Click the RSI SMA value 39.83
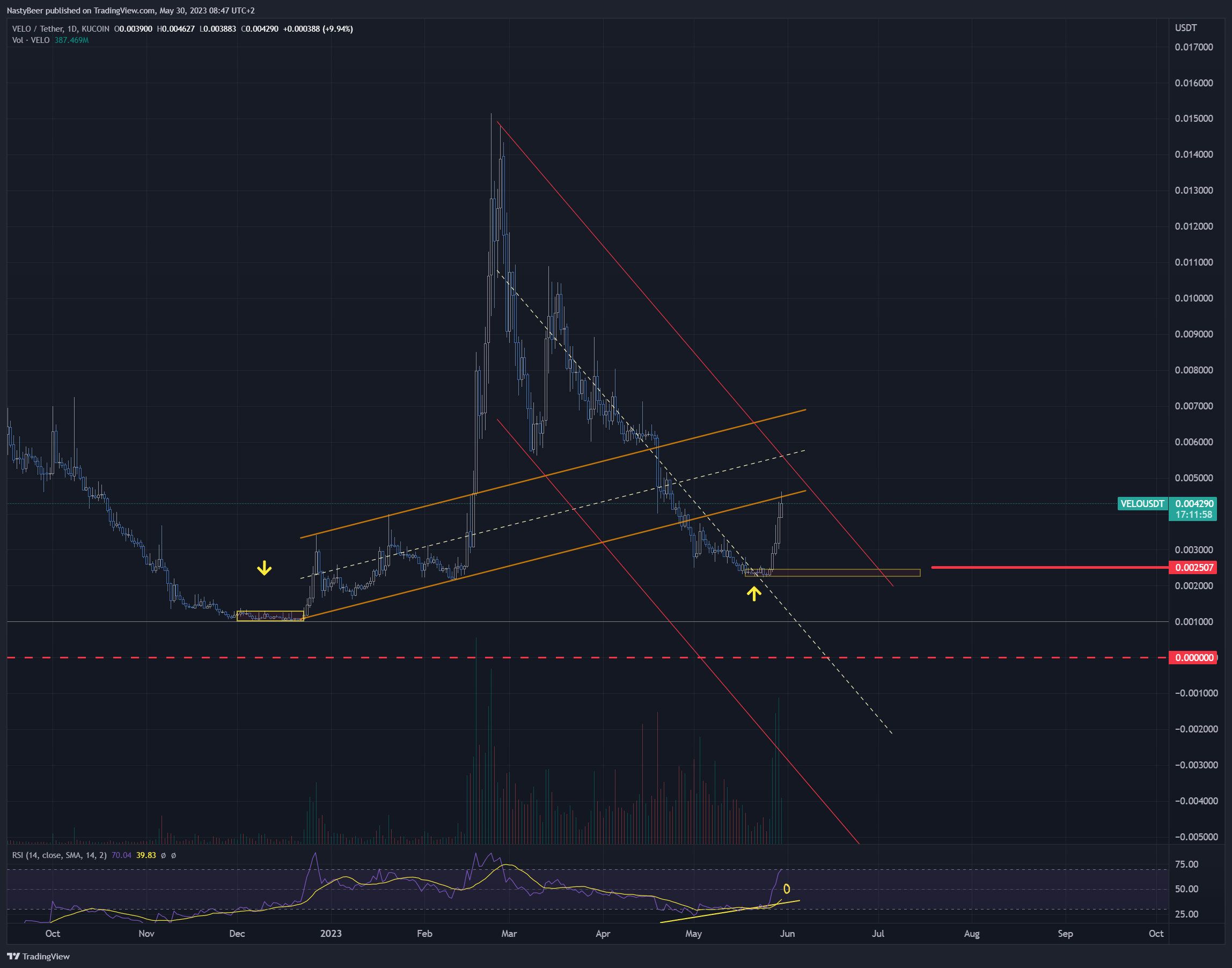 [146, 855]
